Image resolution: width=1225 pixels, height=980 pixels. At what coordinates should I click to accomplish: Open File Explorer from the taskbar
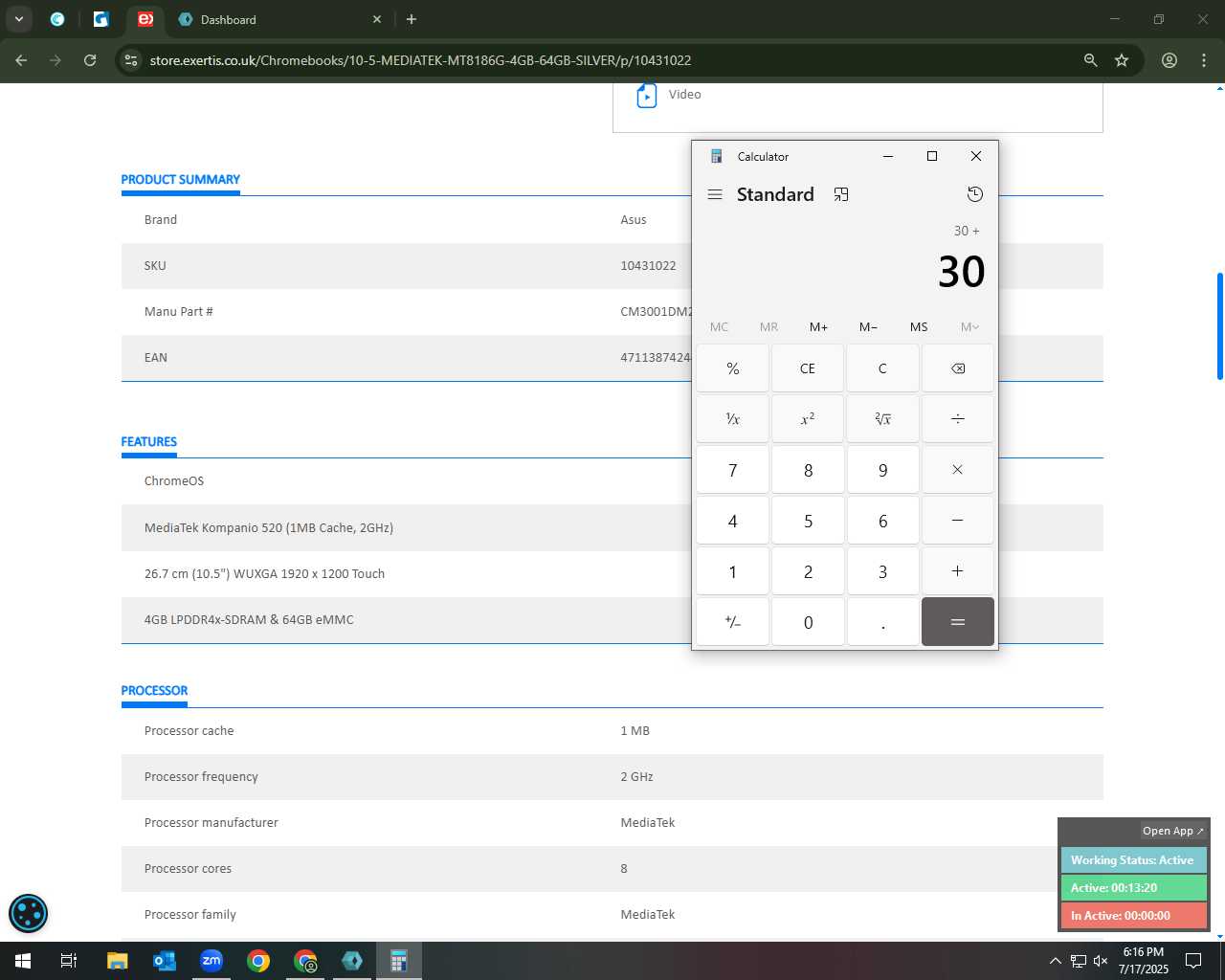117,961
